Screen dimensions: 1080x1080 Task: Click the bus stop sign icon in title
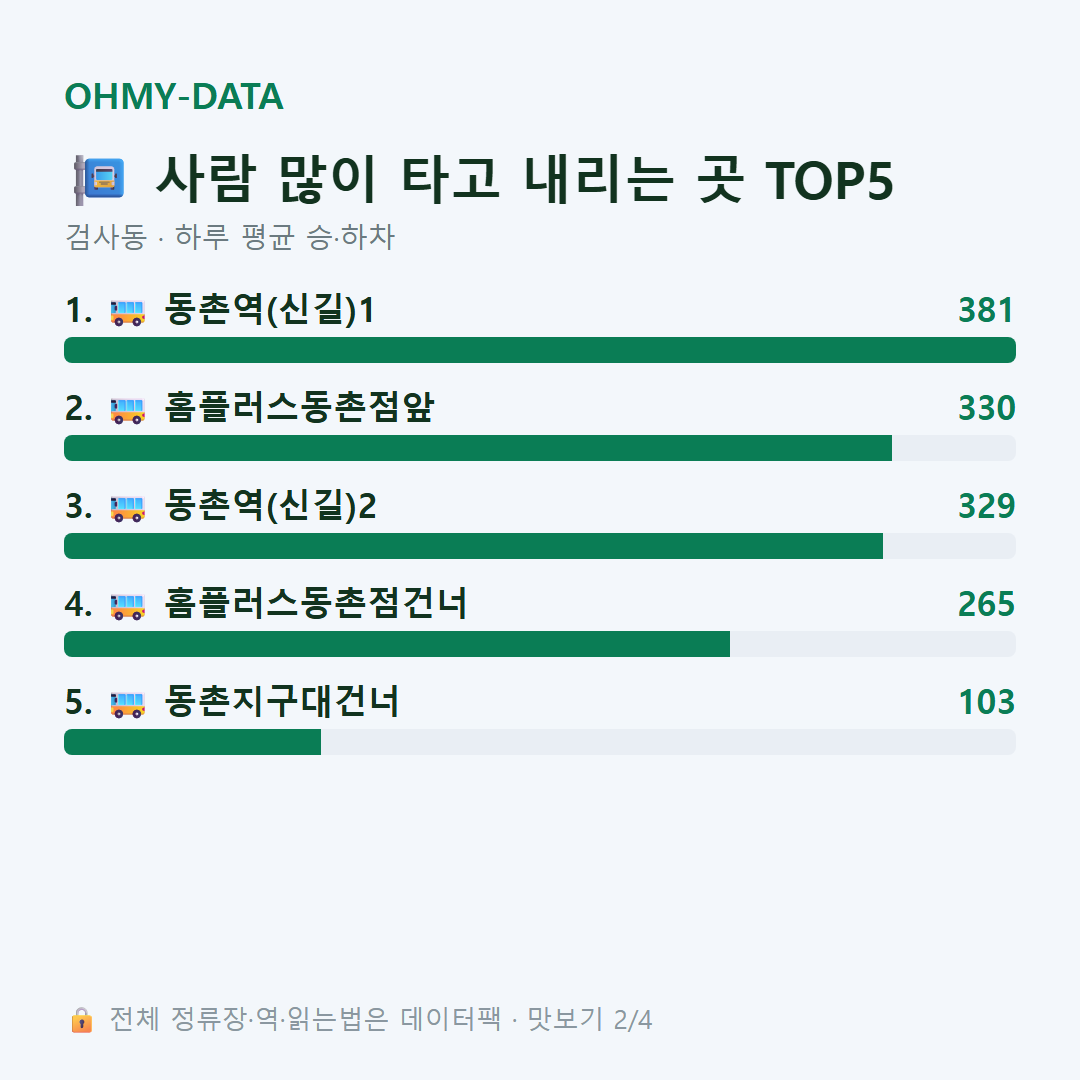pyautogui.click(x=100, y=180)
